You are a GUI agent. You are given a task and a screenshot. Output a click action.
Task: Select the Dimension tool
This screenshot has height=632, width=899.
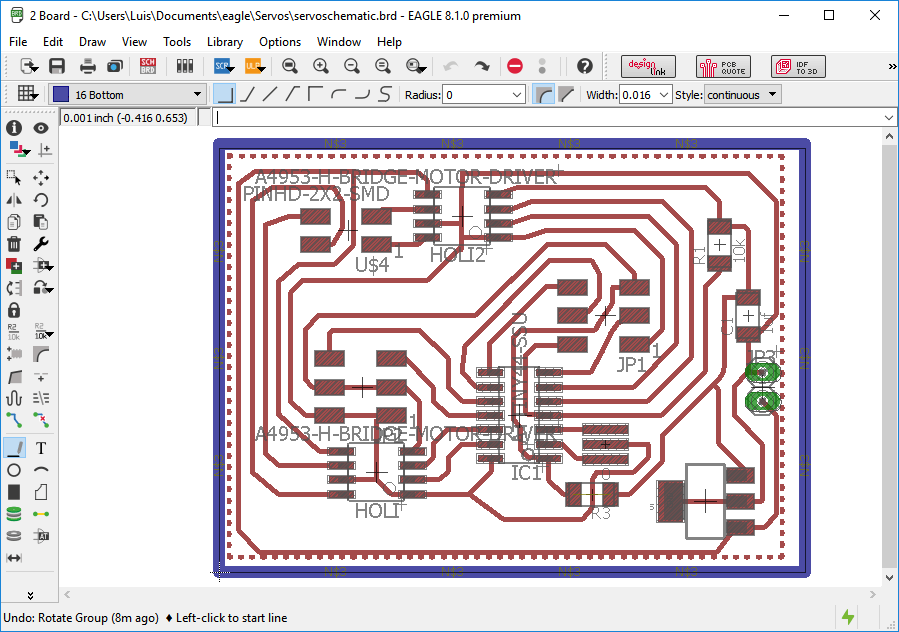pos(14,558)
